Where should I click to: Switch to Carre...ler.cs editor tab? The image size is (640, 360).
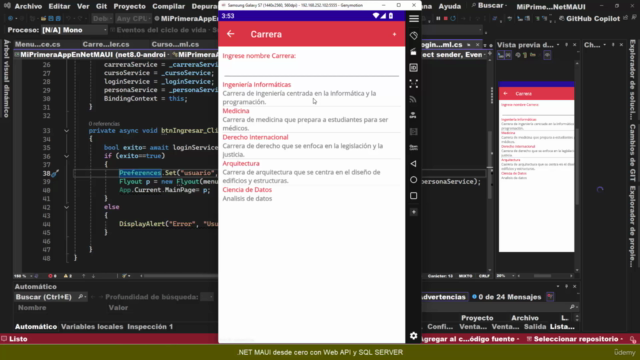point(106,44)
